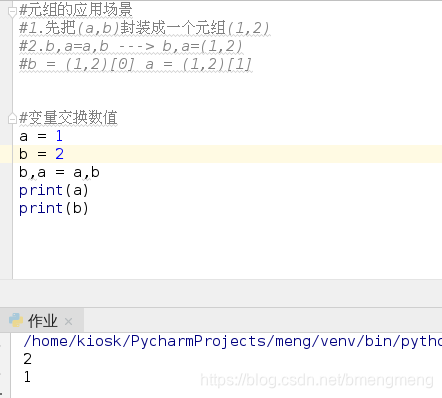
Task: Click the blog.csdn.net watermark link
Action: pyautogui.click(x=317, y=380)
